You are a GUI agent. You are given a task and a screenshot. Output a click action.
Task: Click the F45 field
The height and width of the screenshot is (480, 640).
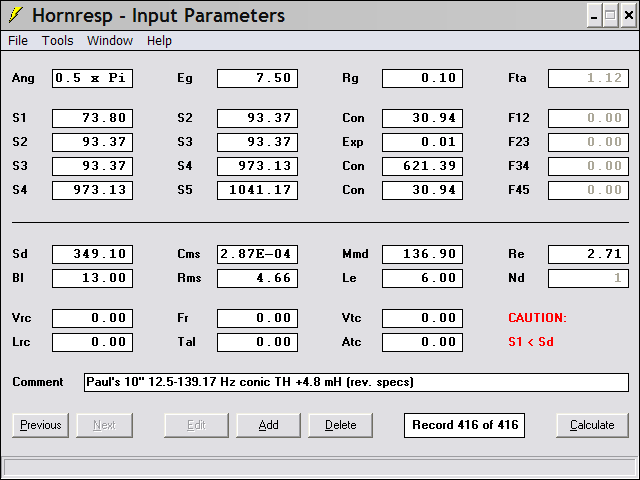tap(588, 190)
